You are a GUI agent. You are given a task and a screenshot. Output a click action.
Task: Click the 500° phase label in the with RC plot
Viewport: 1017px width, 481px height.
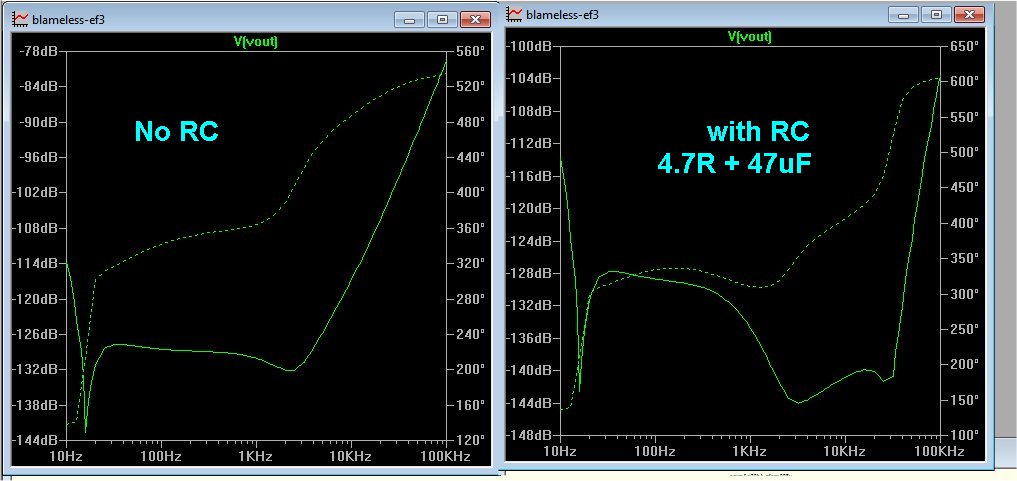coord(965,152)
